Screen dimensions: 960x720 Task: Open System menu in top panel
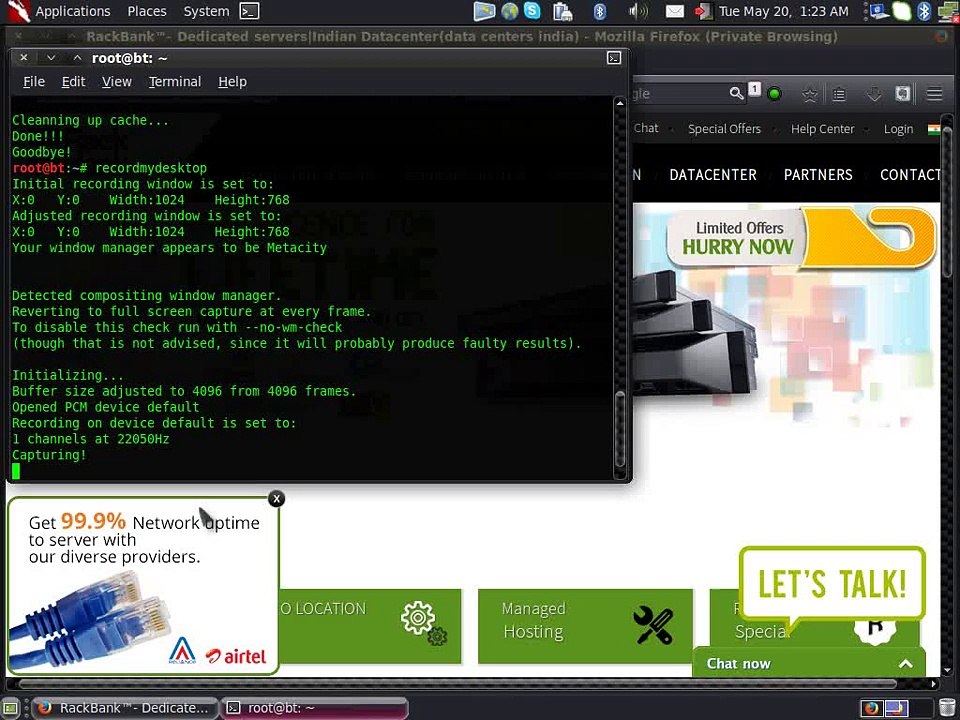(206, 11)
